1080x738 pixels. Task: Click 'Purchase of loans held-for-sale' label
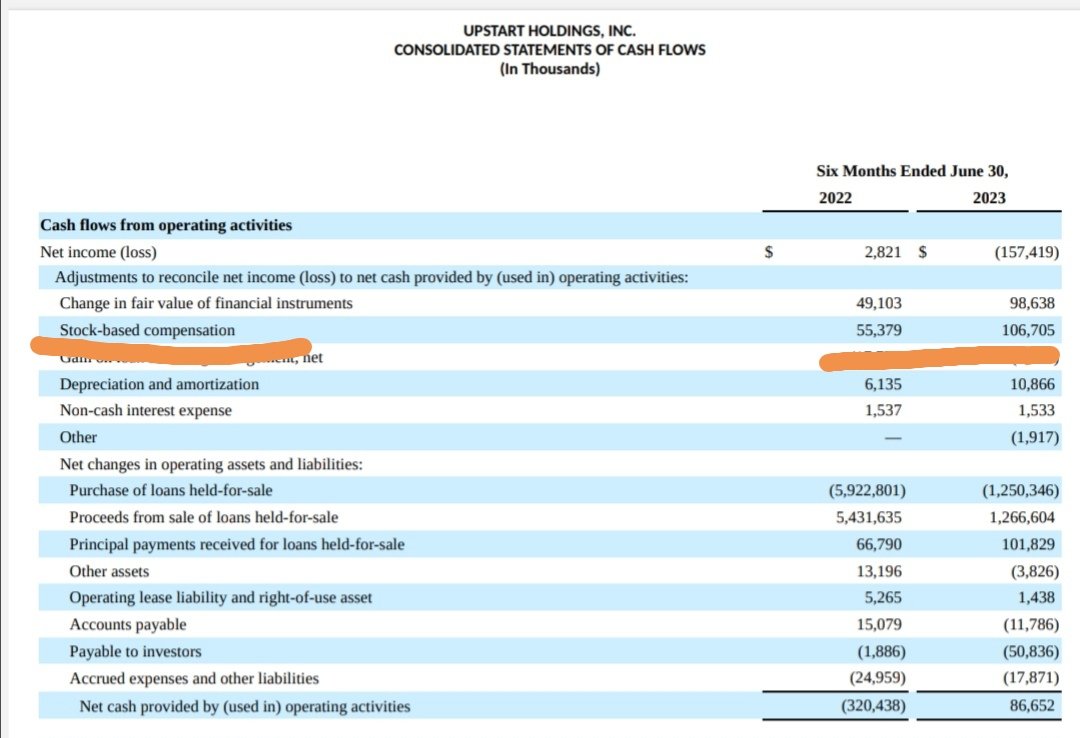171,491
